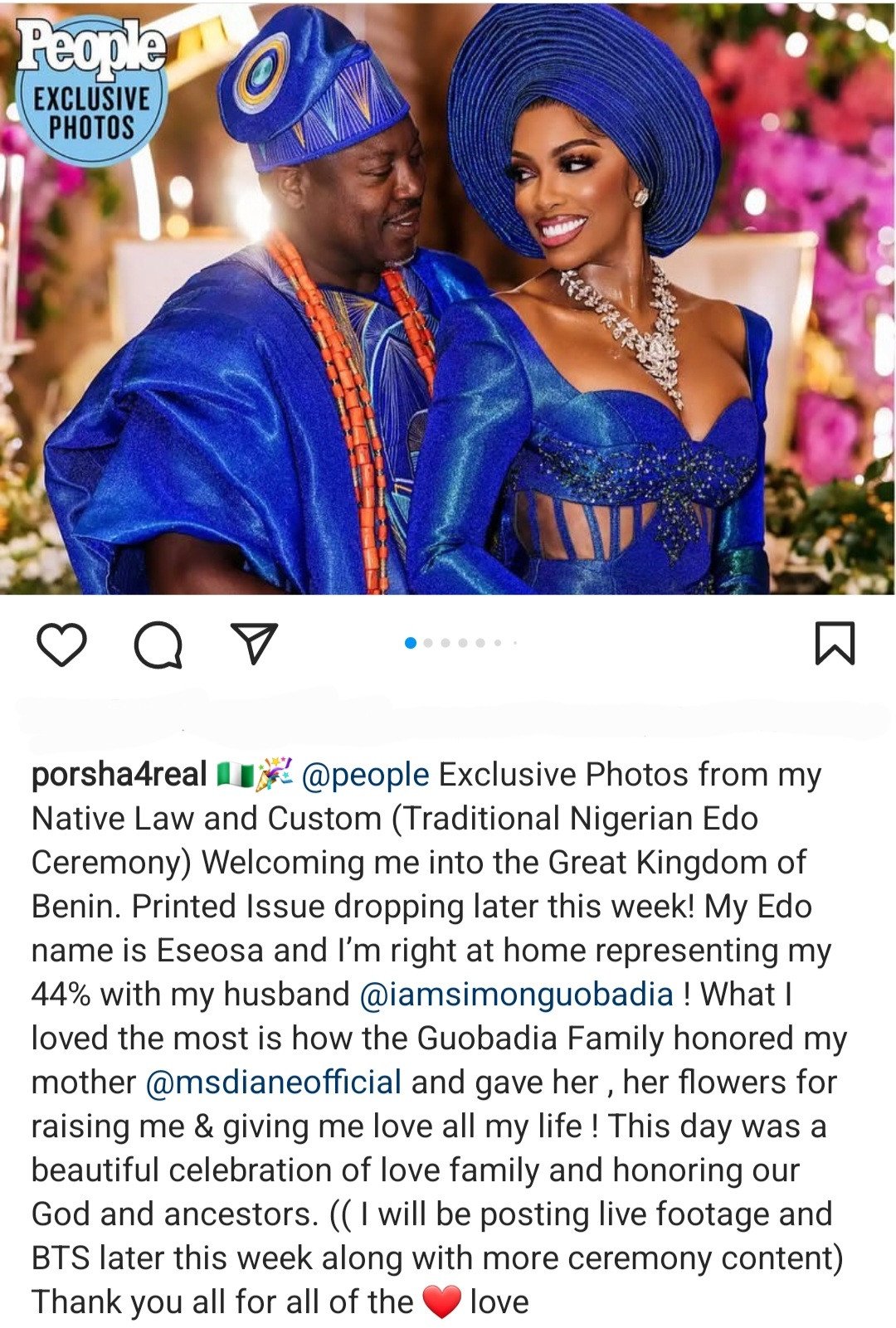Select the smallest last carousel dot
896x1328 pixels.
[515, 643]
